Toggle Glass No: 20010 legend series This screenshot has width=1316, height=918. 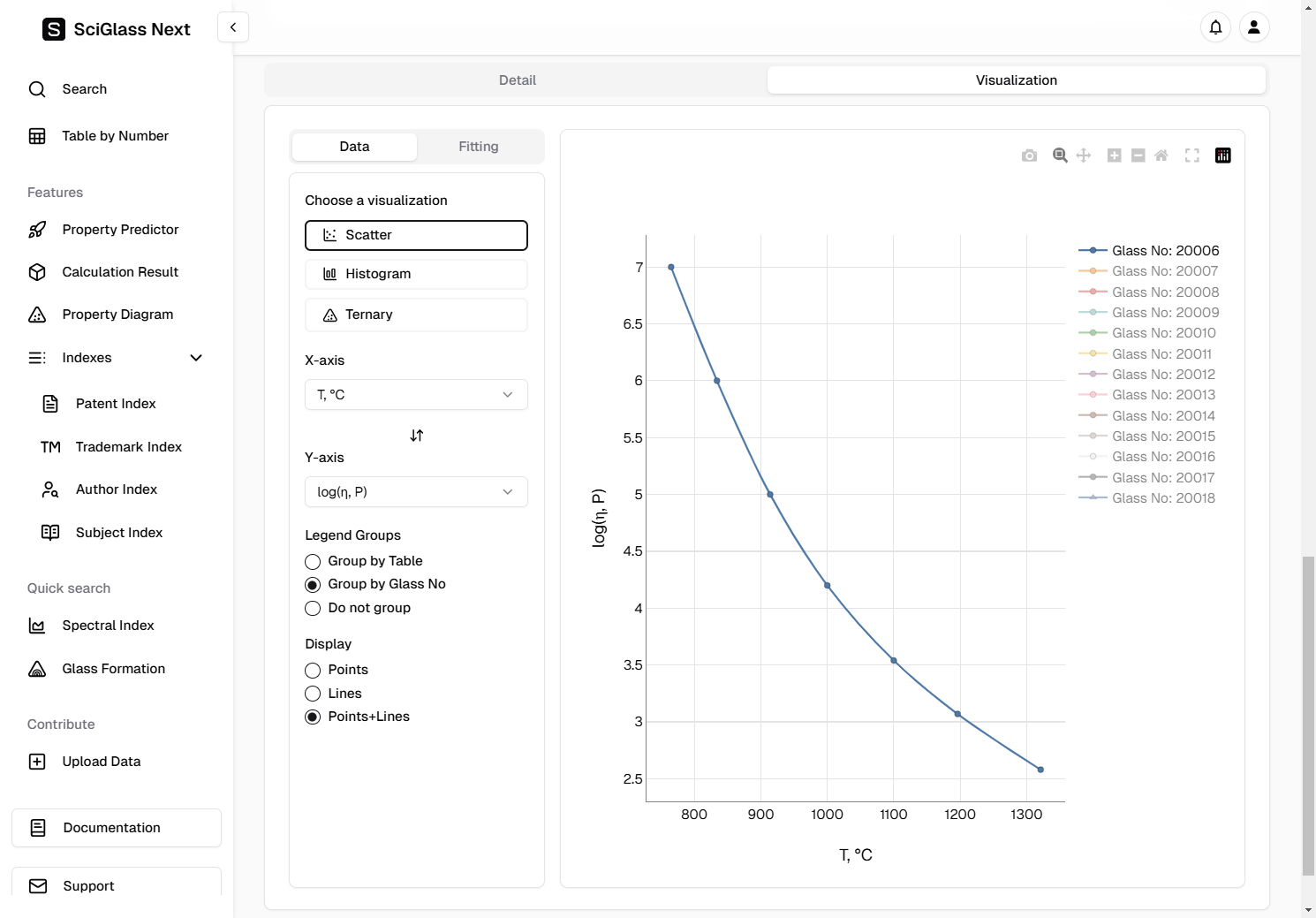[1163, 333]
